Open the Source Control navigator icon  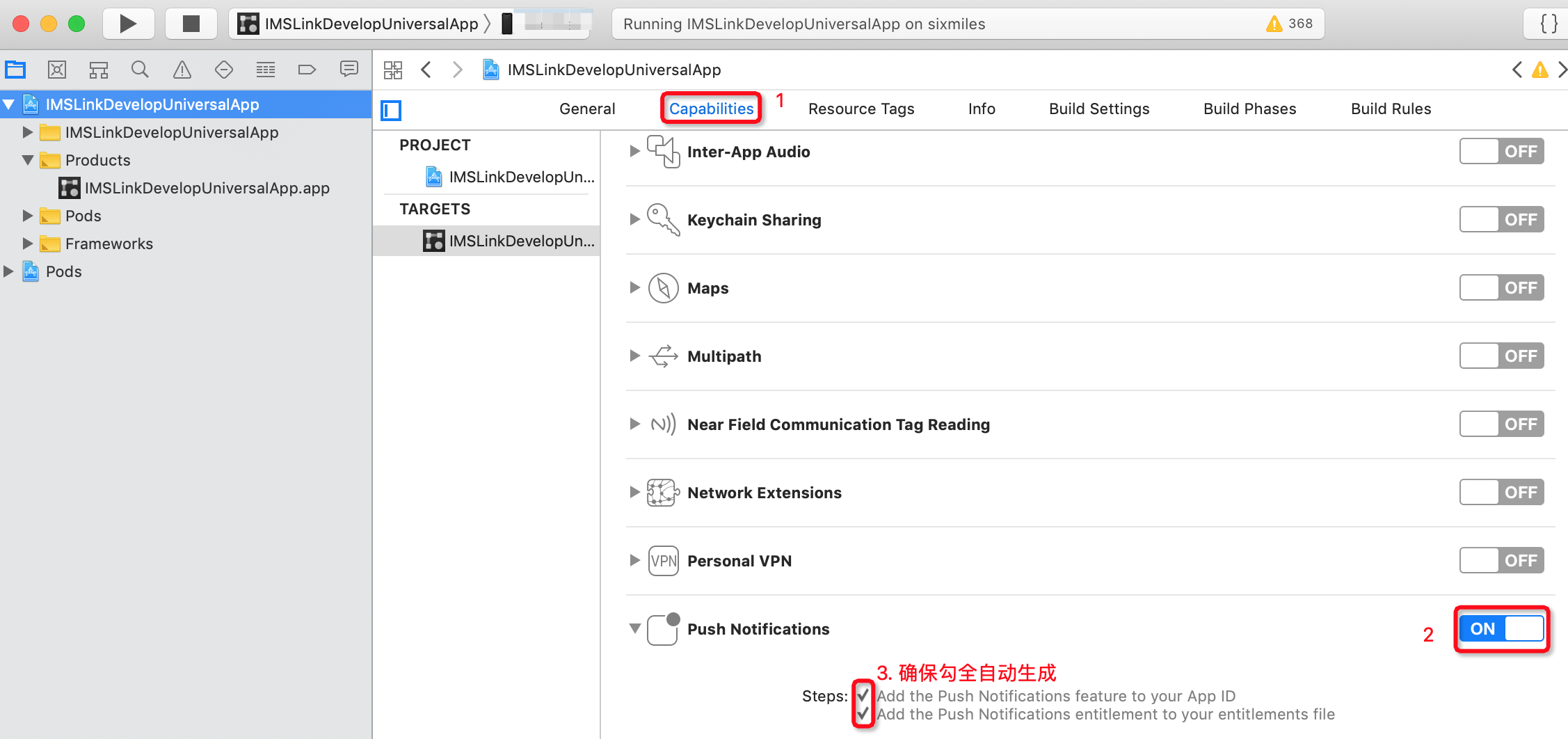(56, 70)
